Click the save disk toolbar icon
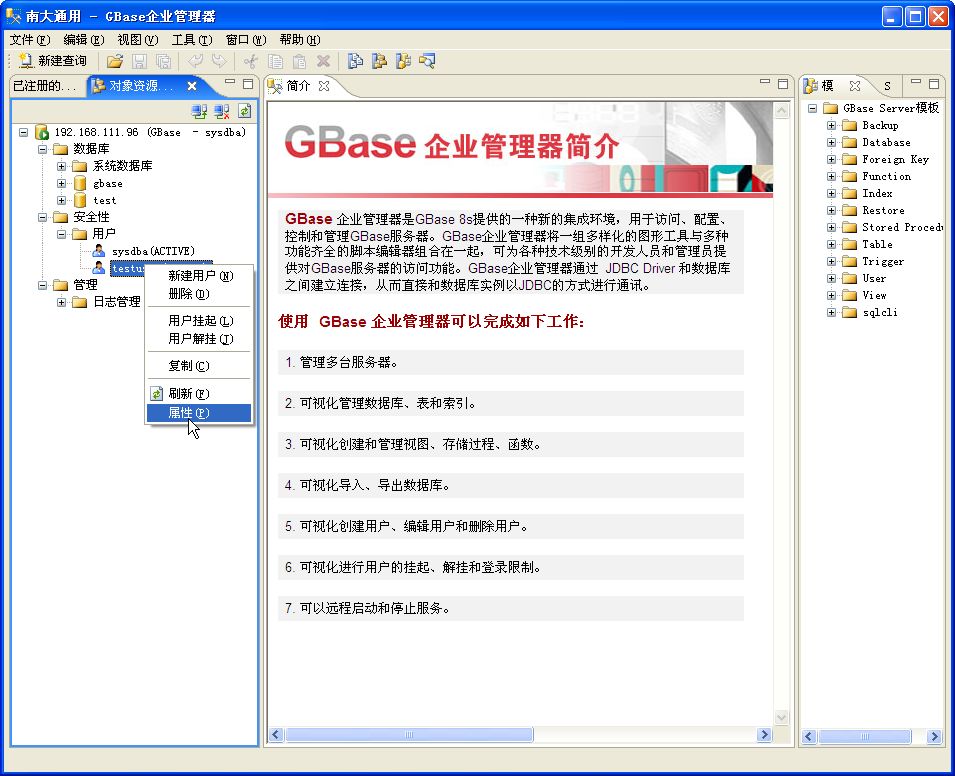 pos(139,61)
